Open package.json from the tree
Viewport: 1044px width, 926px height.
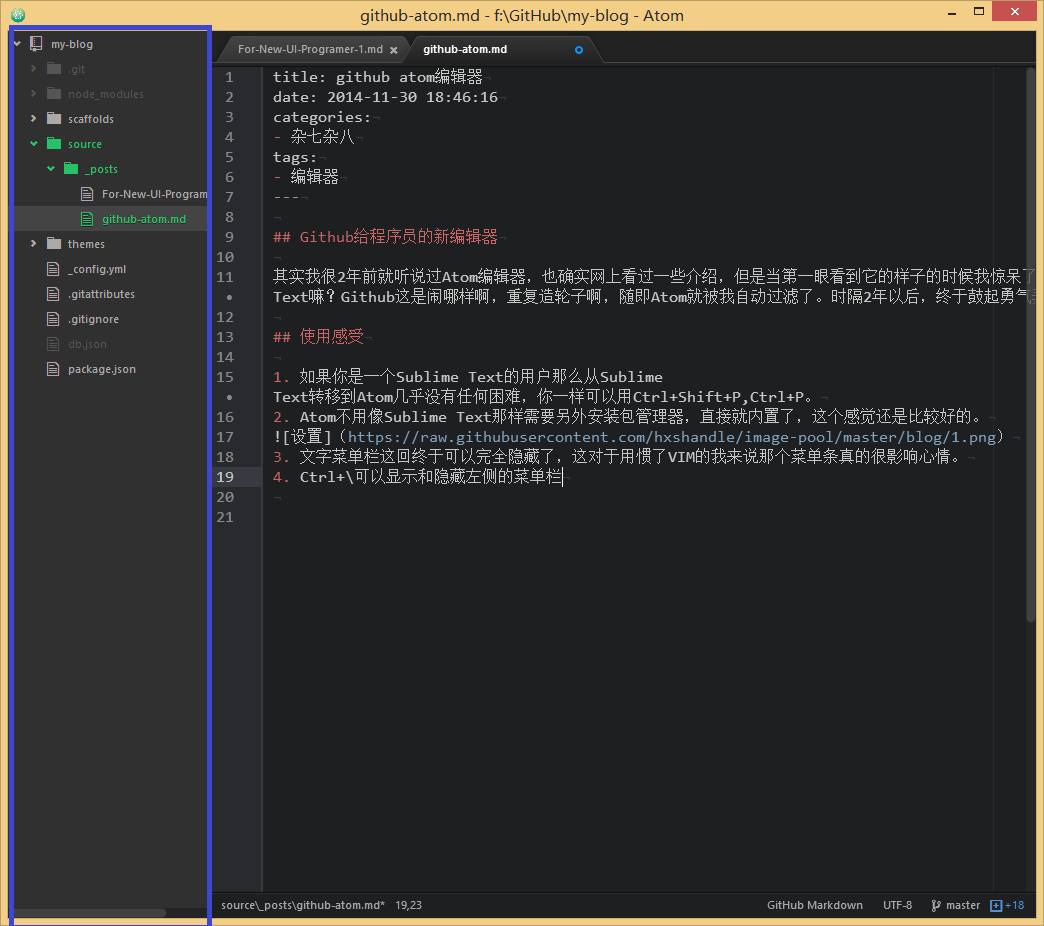pos(102,369)
